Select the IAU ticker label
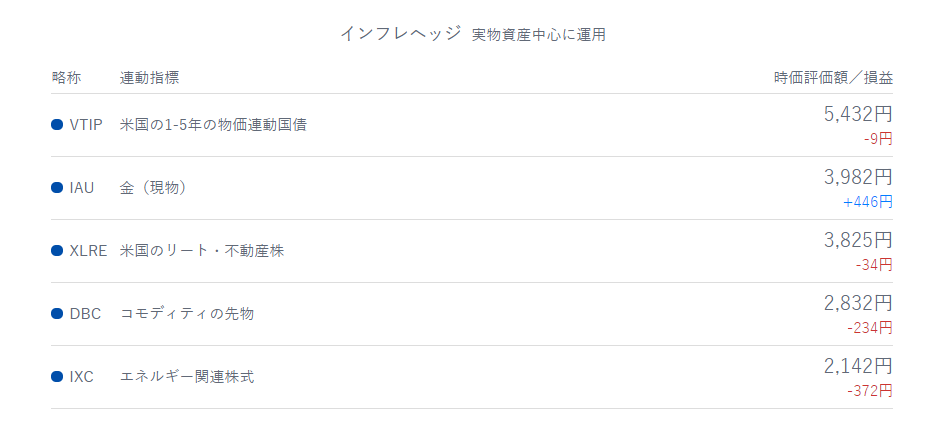Viewport: 952px width, 437px height. 82,188
